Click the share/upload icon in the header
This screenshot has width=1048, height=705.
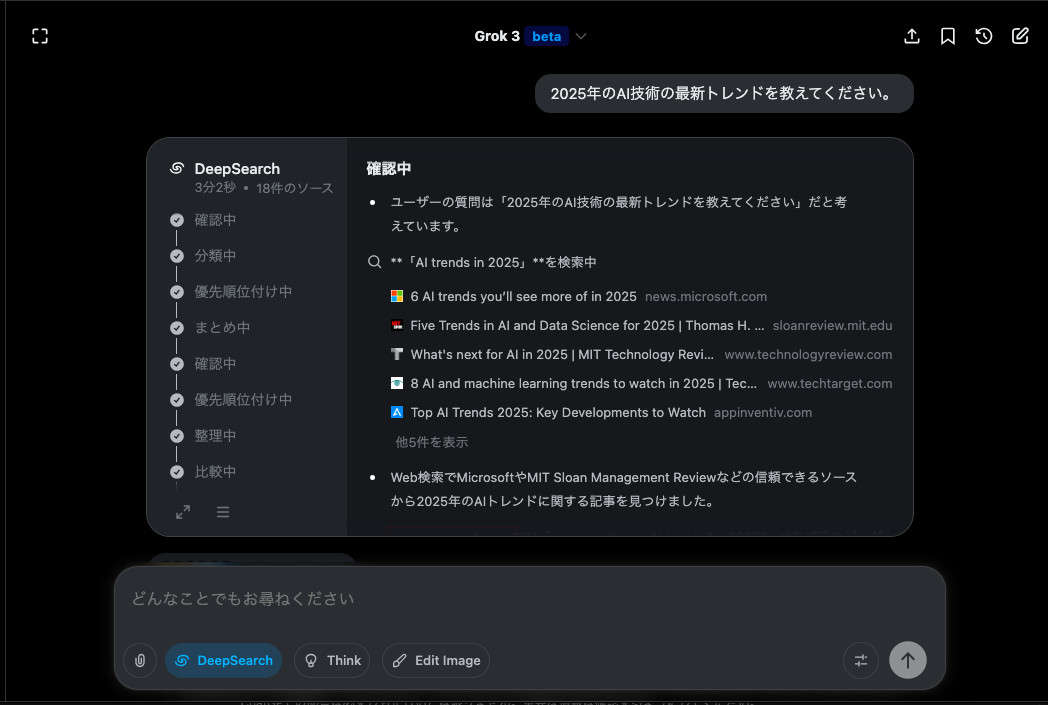pyautogui.click(x=912, y=36)
